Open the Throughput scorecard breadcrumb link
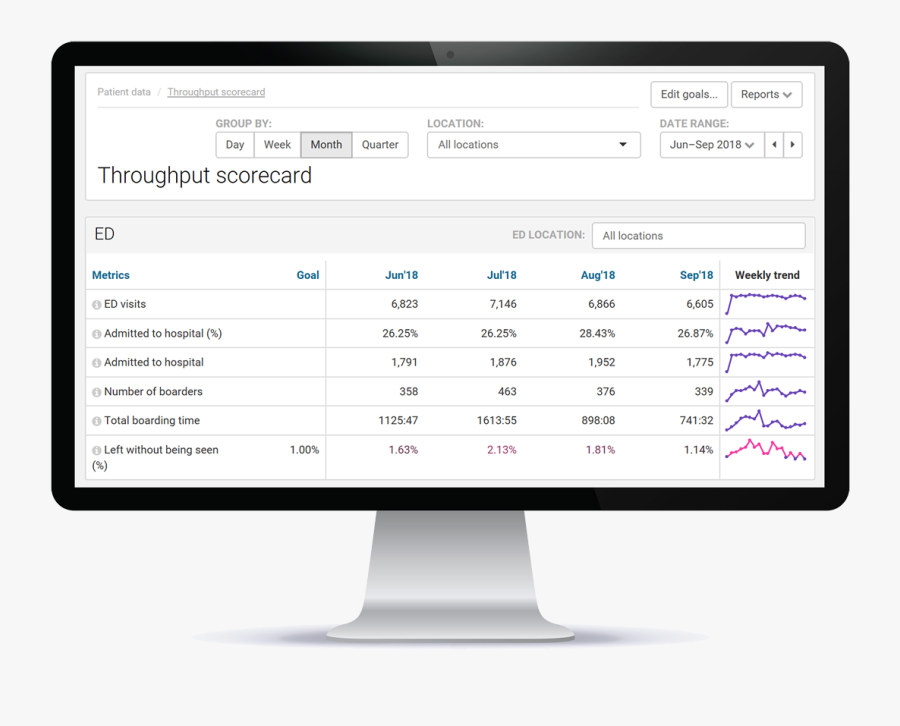This screenshot has height=726, width=900. tap(216, 92)
